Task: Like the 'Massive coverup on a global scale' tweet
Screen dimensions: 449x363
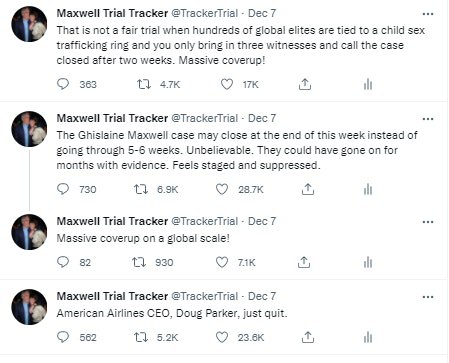Action: pos(222,262)
